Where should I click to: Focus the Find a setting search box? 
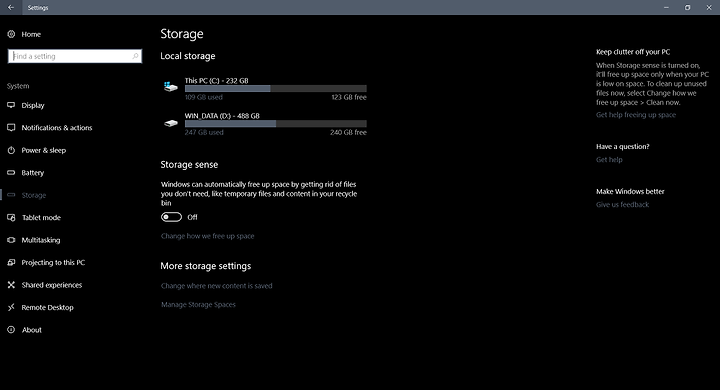point(75,56)
